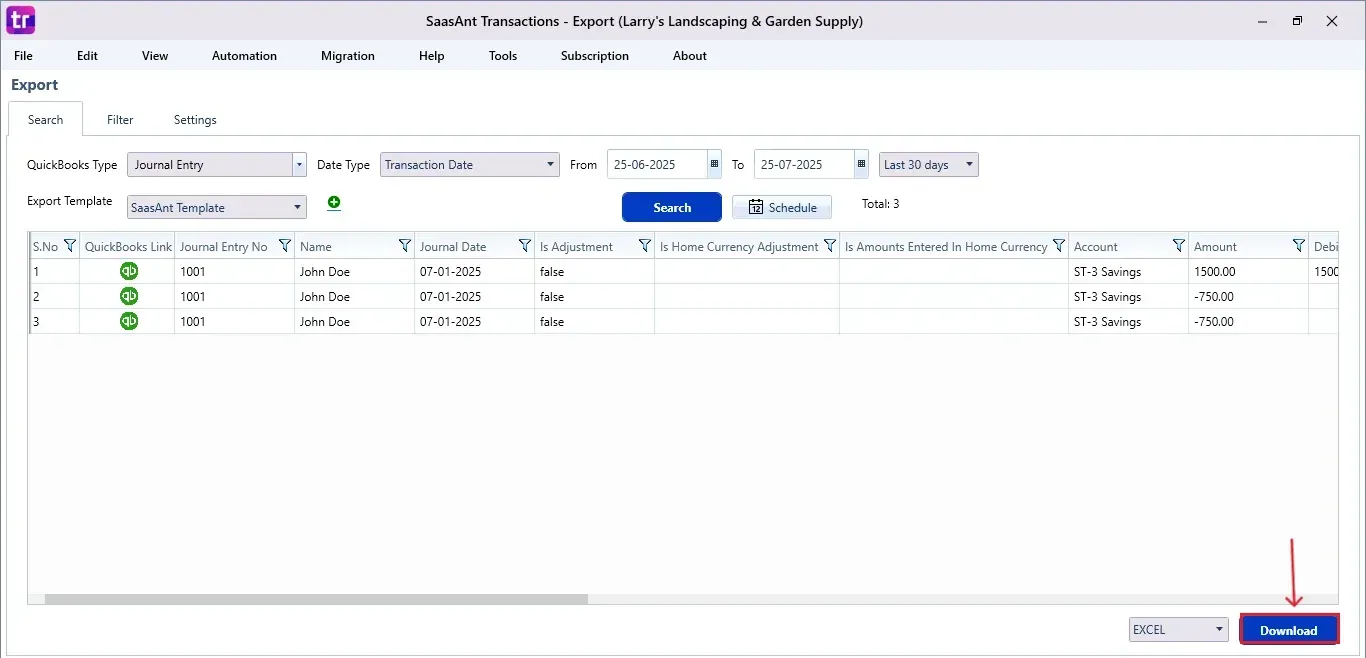Open QuickBooks link icon in row 3
The height and width of the screenshot is (658, 1366).
click(x=128, y=321)
